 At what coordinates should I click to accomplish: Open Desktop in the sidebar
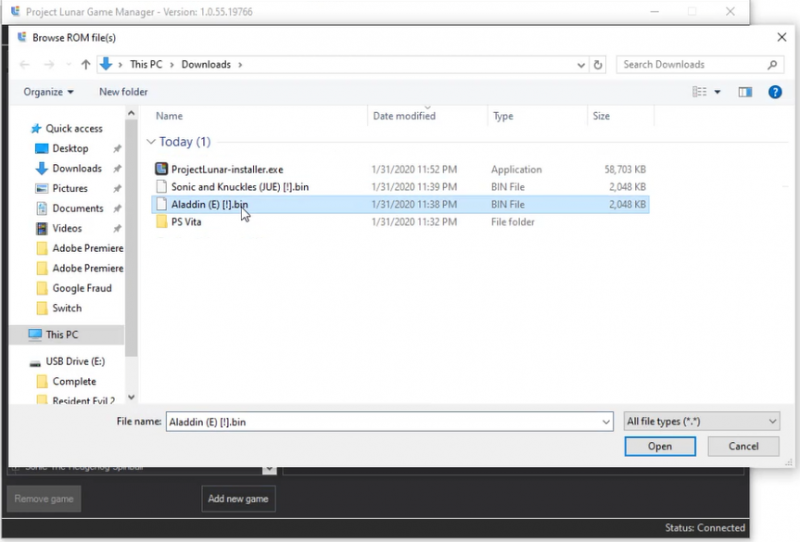(70, 149)
